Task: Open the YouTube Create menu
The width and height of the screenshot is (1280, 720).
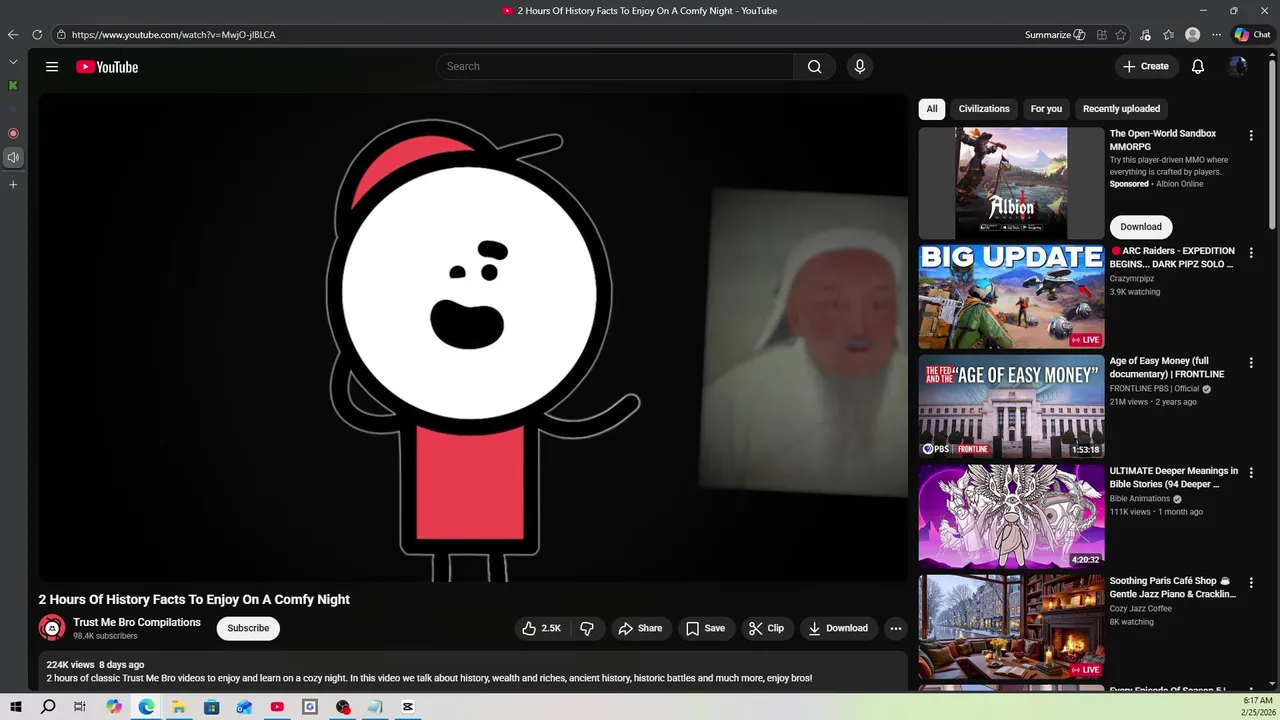Action: (1146, 67)
